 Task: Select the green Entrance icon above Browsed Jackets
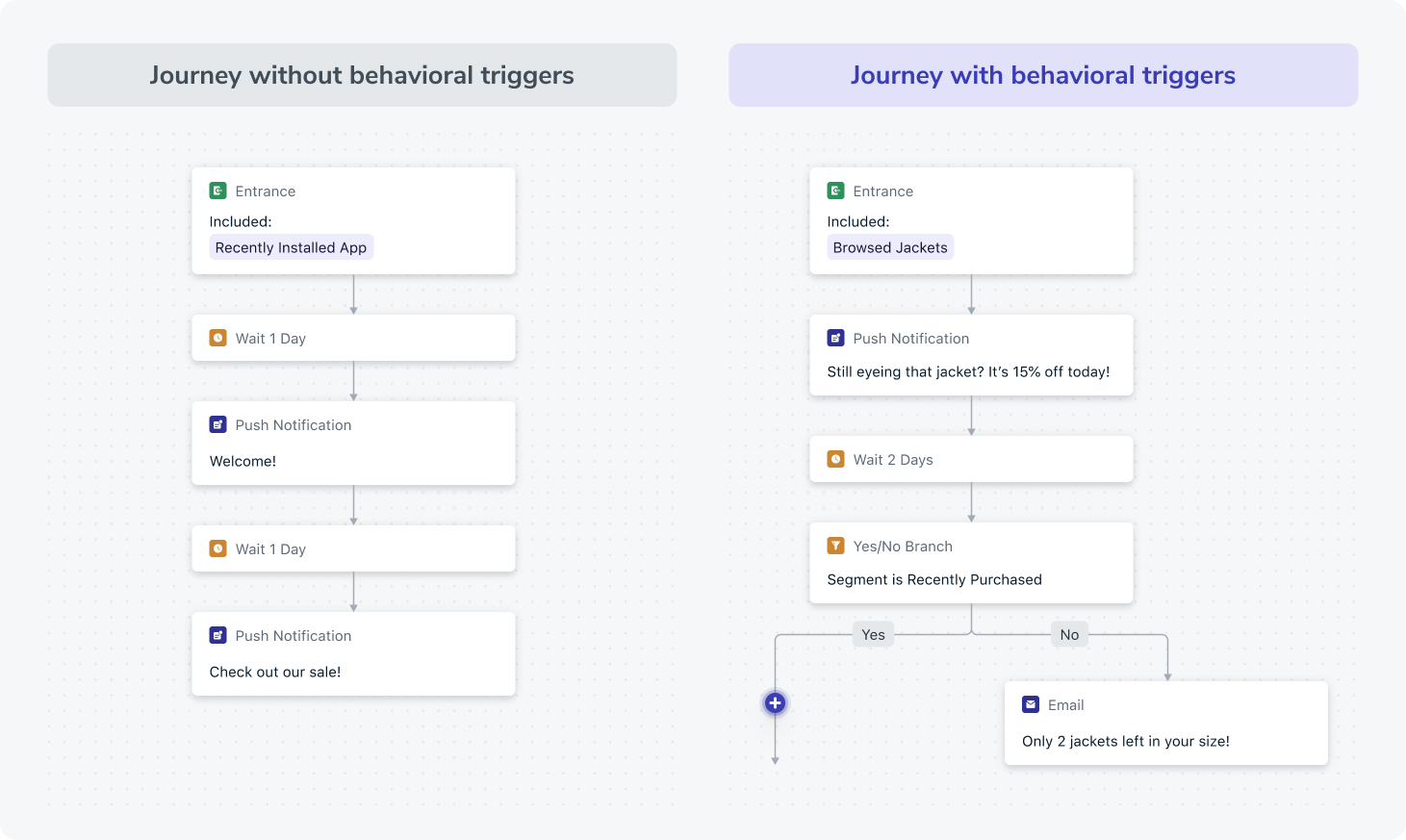click(x=836, y=191)
